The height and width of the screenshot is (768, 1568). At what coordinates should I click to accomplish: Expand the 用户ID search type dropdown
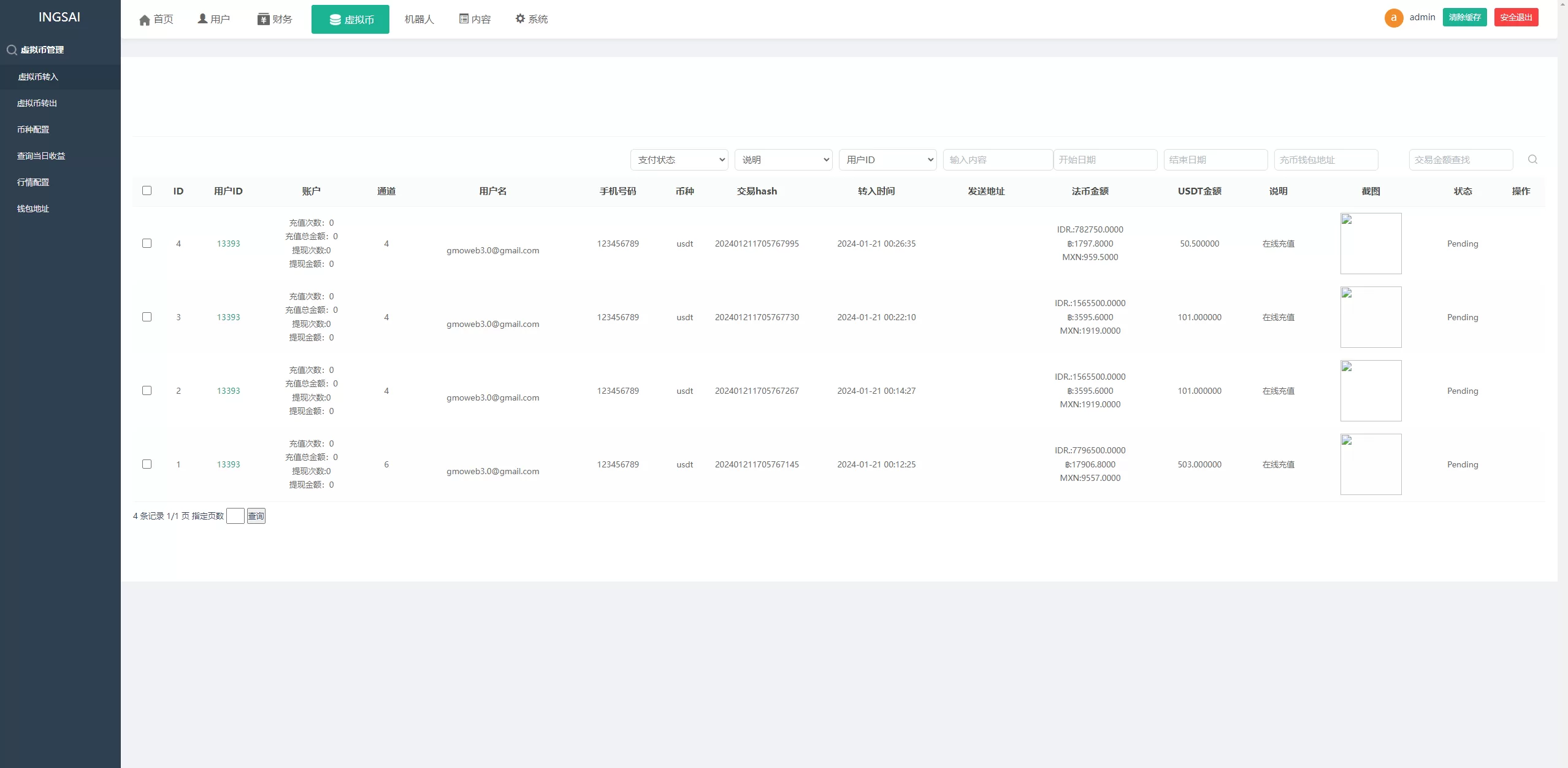887,159
